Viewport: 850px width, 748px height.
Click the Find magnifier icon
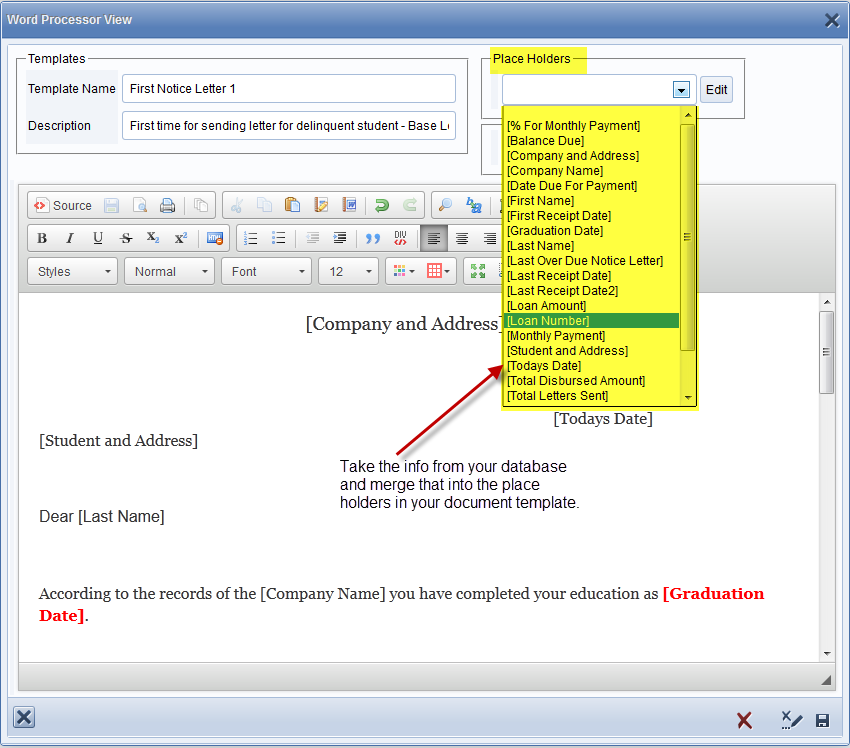pos(445,206)
